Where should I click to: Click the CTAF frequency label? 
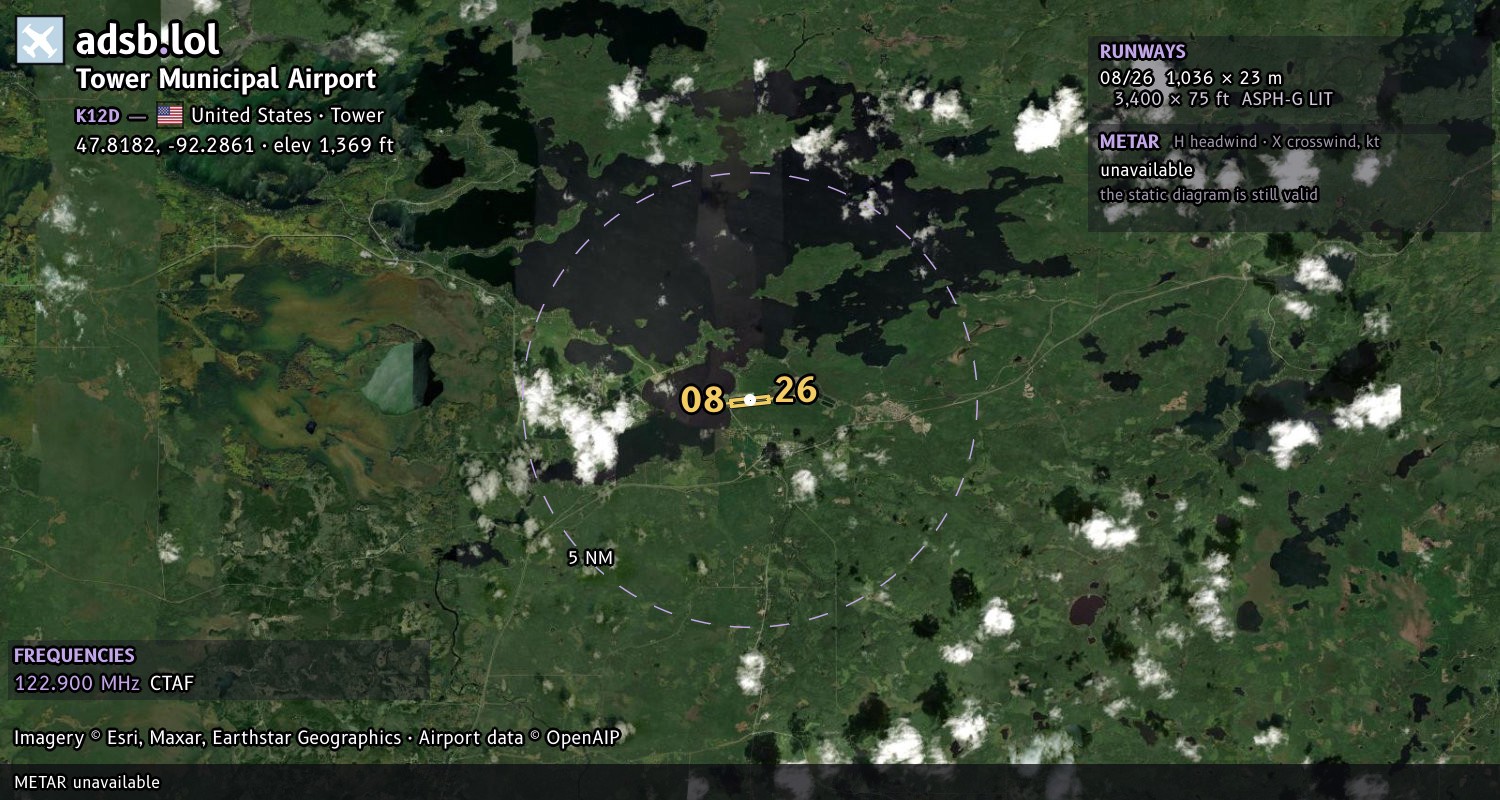pyautogui.click(x=171, y=684)
